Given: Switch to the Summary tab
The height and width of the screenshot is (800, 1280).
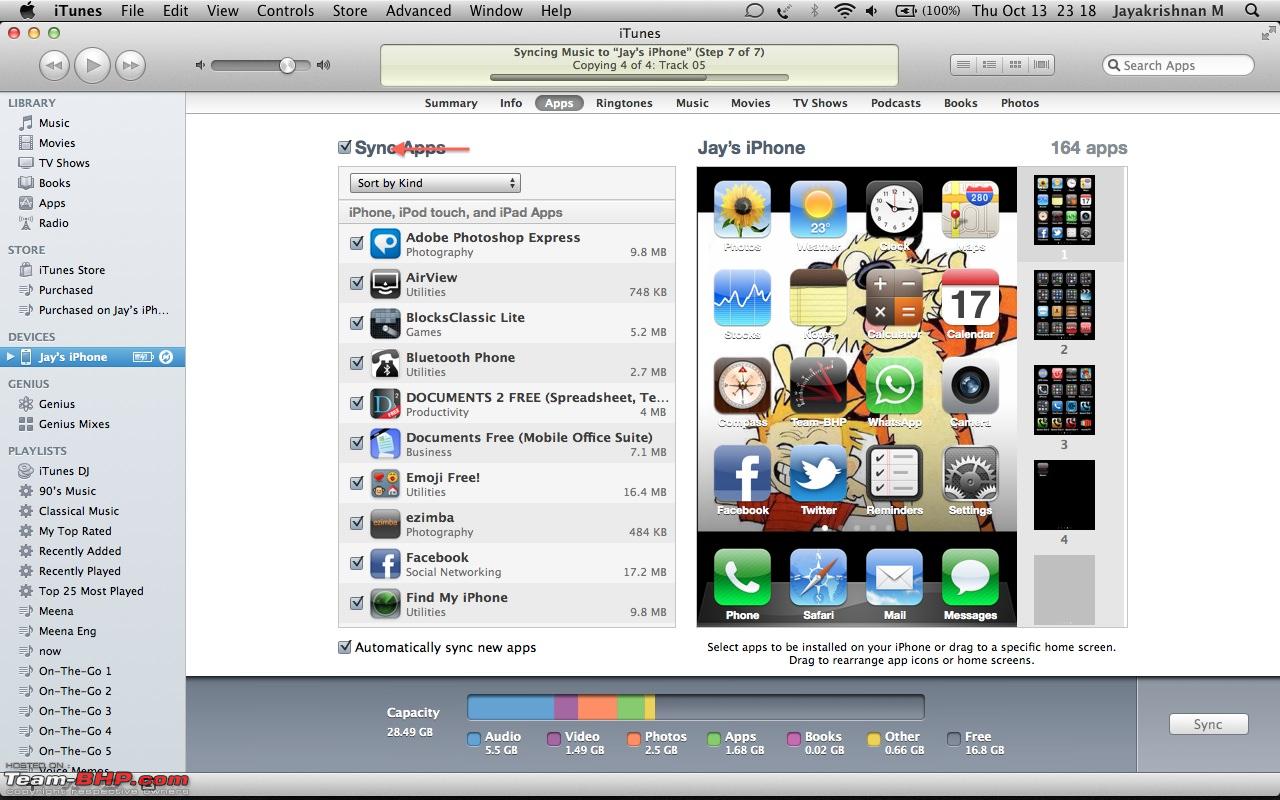Looking at the screenshot, I should 450,103.
